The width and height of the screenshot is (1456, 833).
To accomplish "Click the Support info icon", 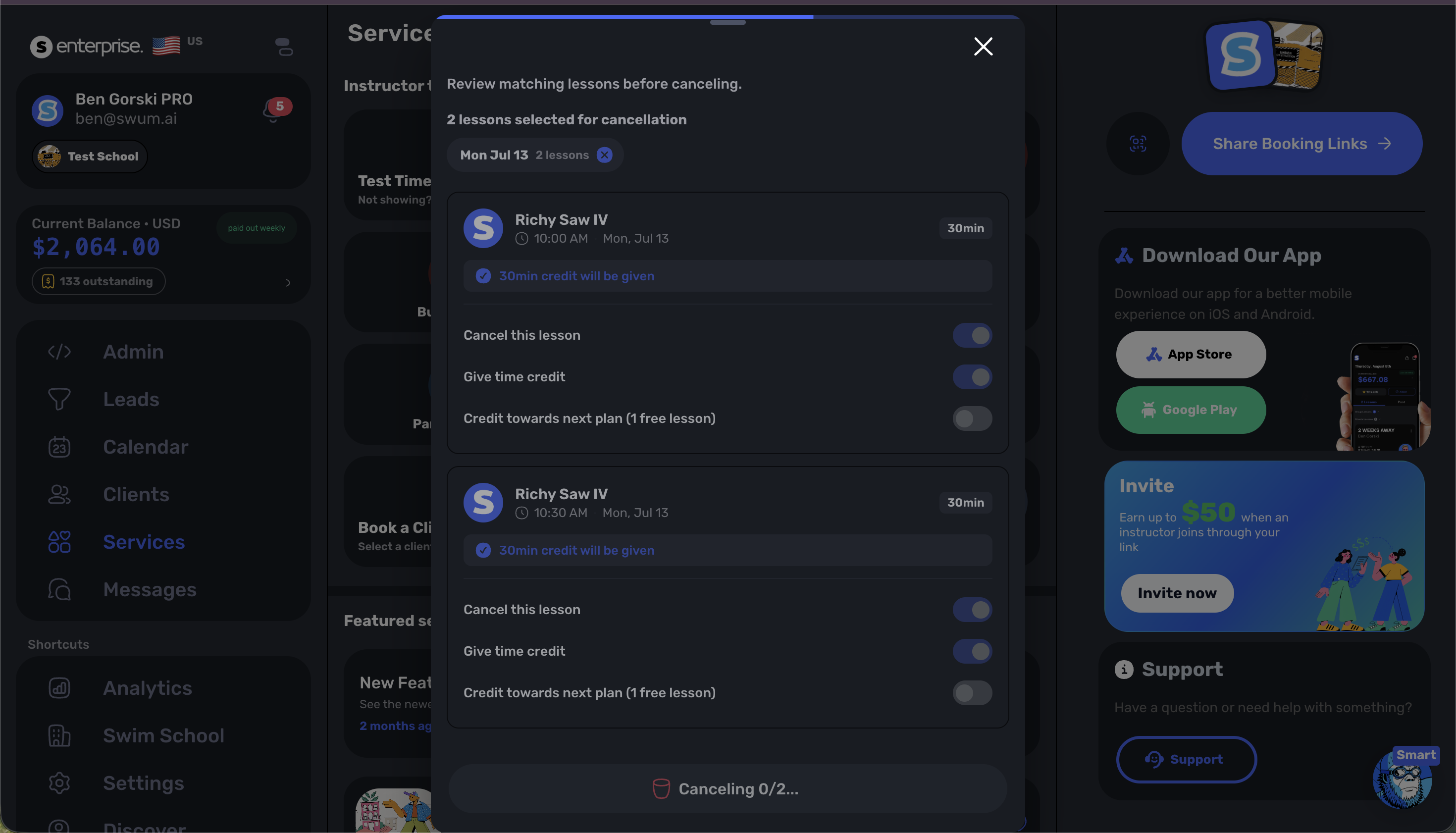I will click(x=1124, y=670).
